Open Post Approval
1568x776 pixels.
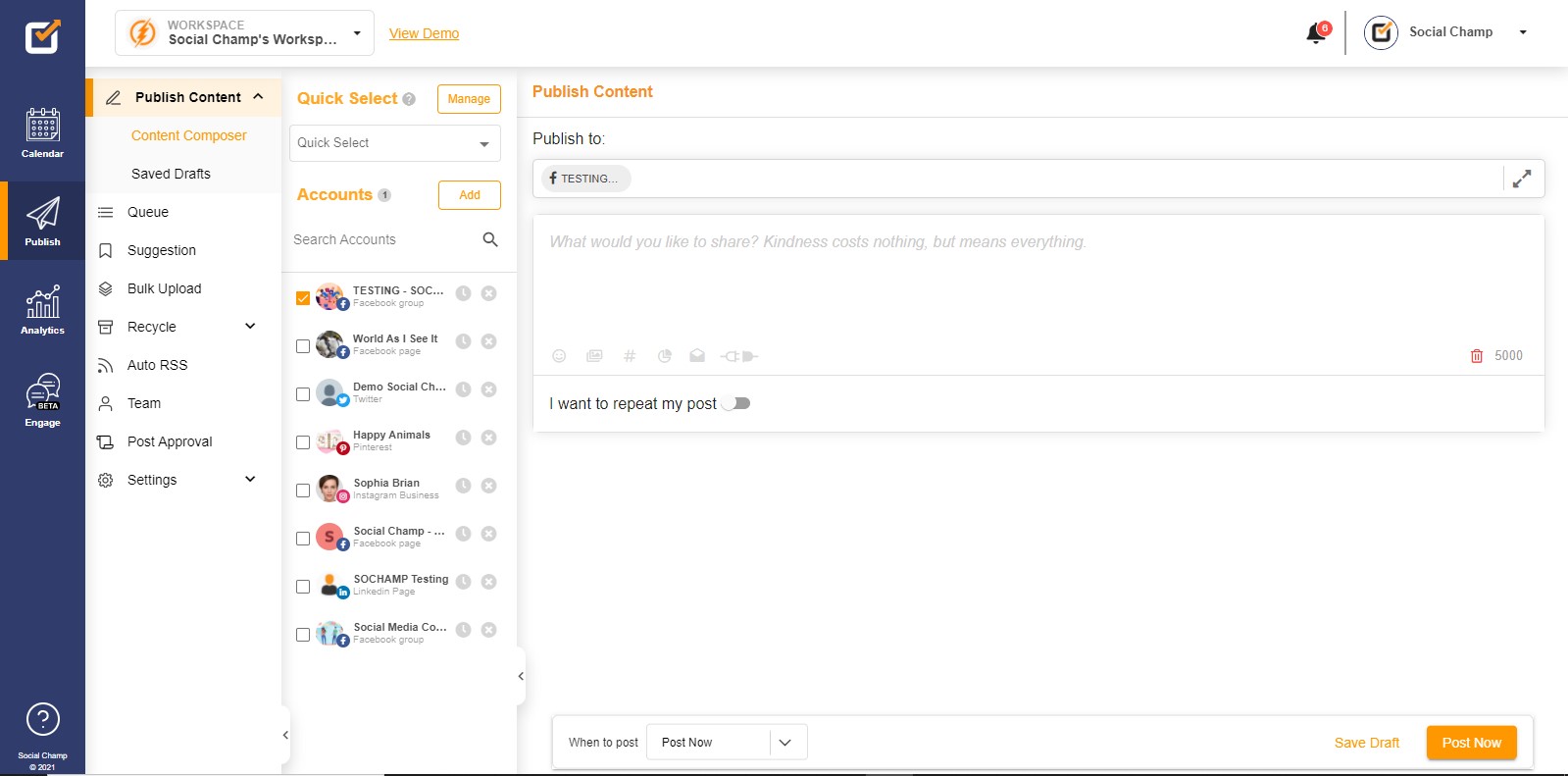[x=170, y=441]
